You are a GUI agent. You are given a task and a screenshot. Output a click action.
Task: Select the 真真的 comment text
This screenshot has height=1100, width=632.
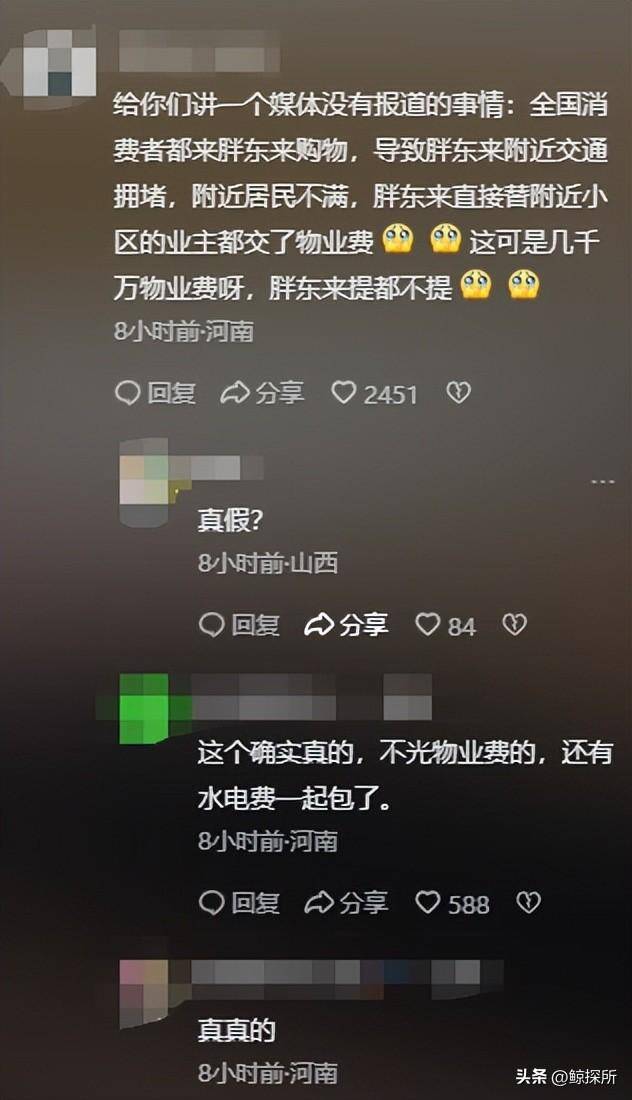tap(236, 1030)
